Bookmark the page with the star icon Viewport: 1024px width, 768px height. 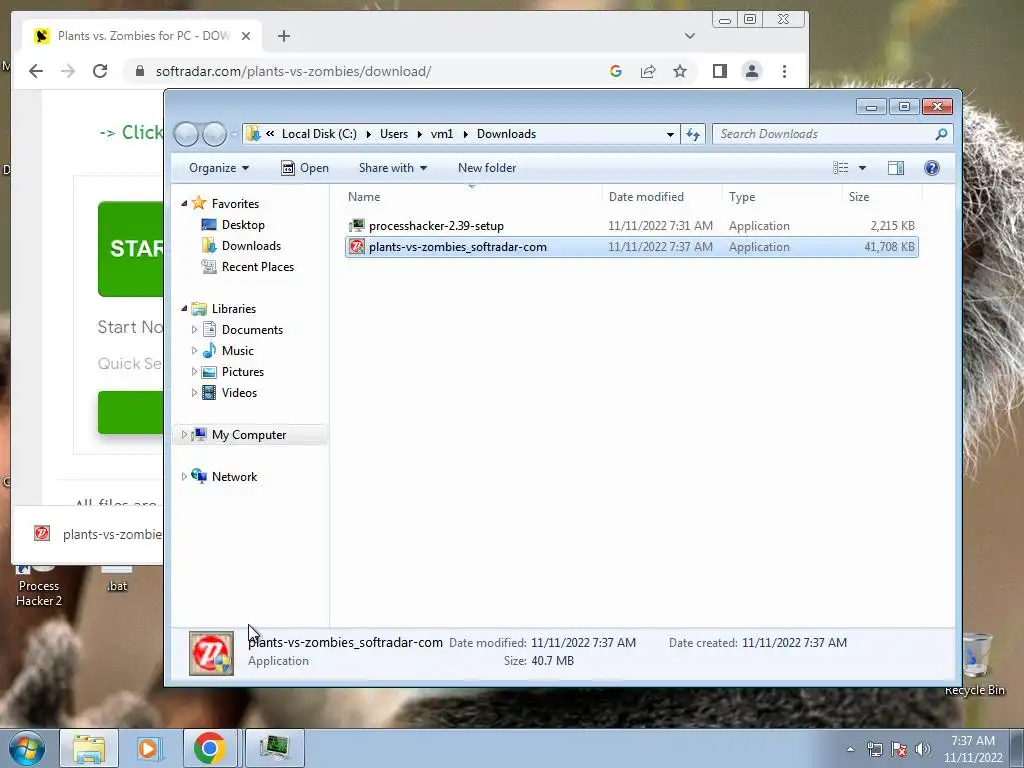(x=680, y=71)
